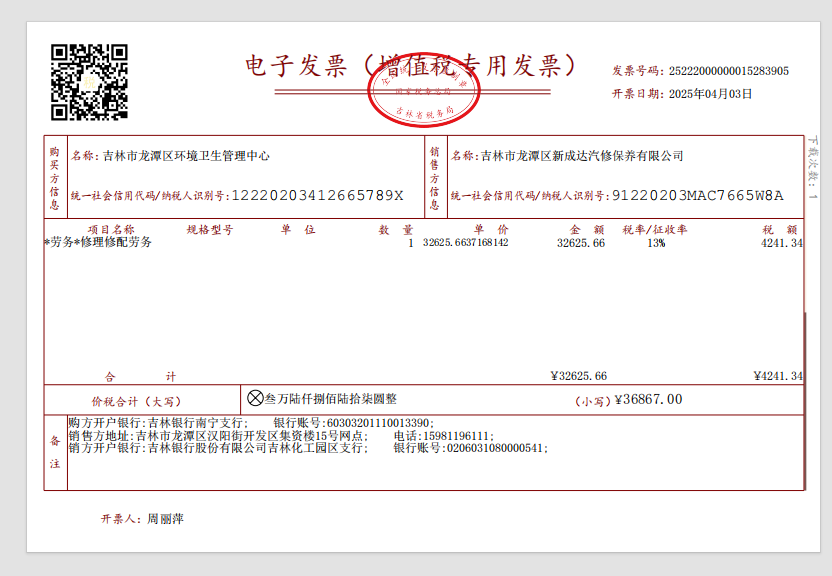Select unit price 32625.6637168142
Image resolution: width=832 pixels, height=576 pixels.
click(465, 243)
